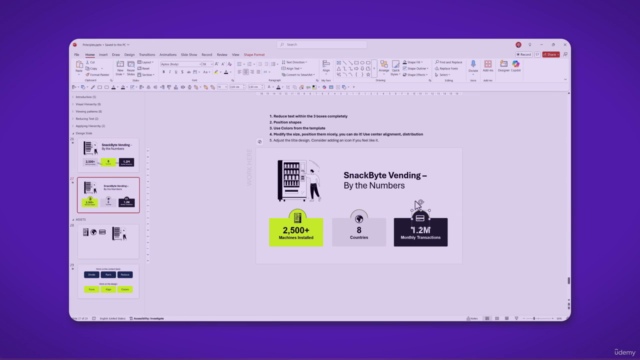Toggle Bold formatting
Screen dimensions: 640x360
pyautogui.click(x=164, y=72)
